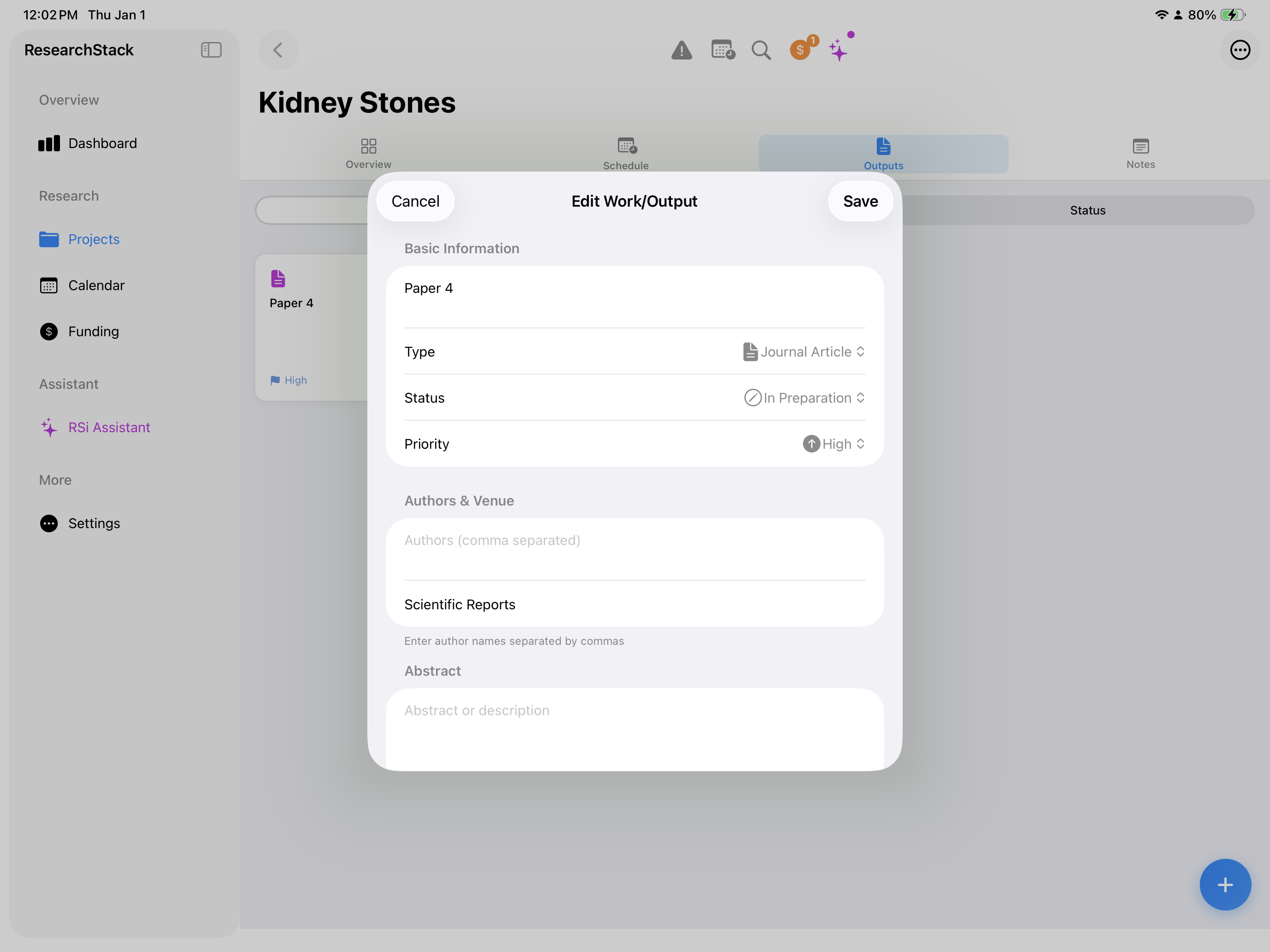The height and width of the screenshot is (952, 1270).
Task: Open the more options ellipsis icon
Action: tap(1240, 50)
